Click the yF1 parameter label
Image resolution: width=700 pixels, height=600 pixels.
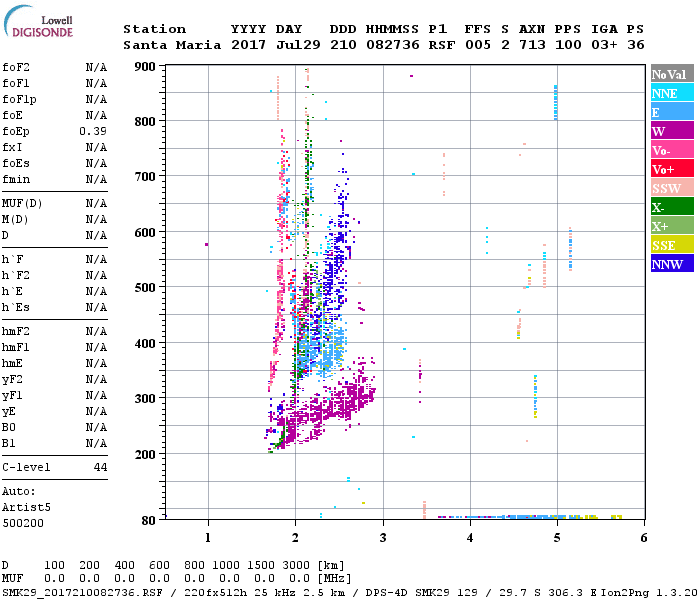[x=12, y=396]
